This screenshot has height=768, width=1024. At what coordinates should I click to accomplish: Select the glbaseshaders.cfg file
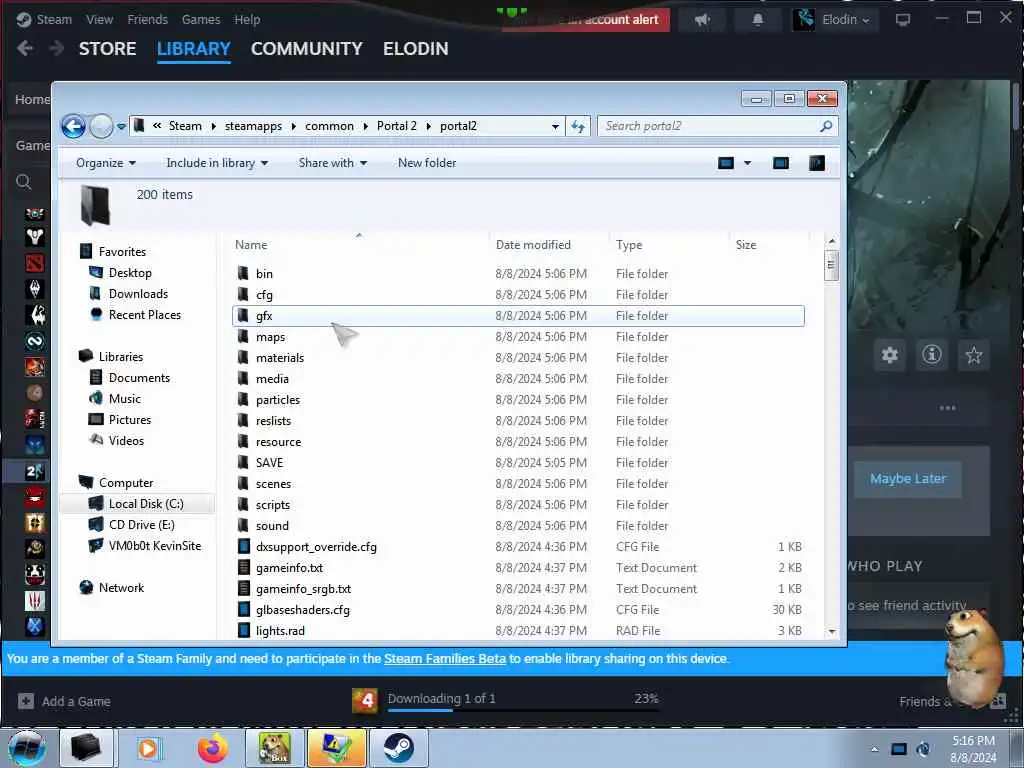518,610
